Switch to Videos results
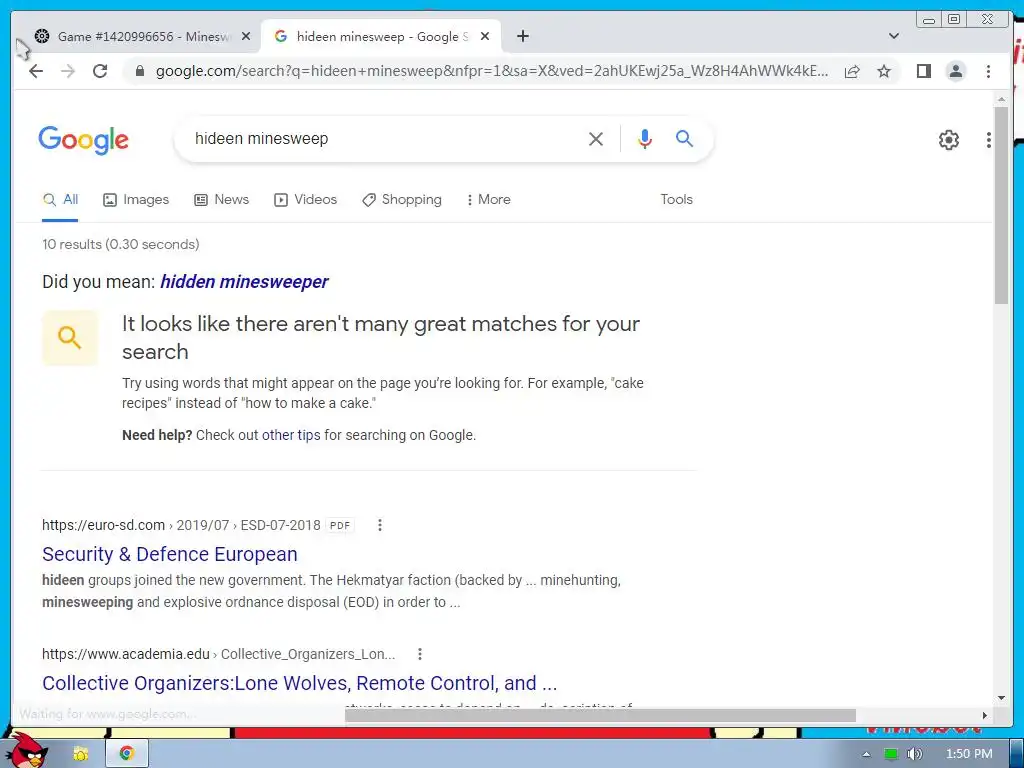1024x768 pixels. (305, 200)
